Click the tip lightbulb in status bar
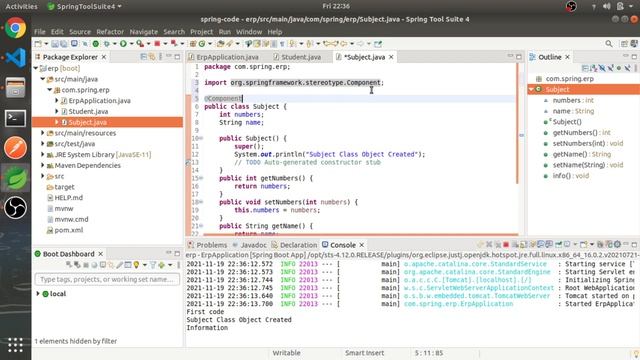 point(636,353)
